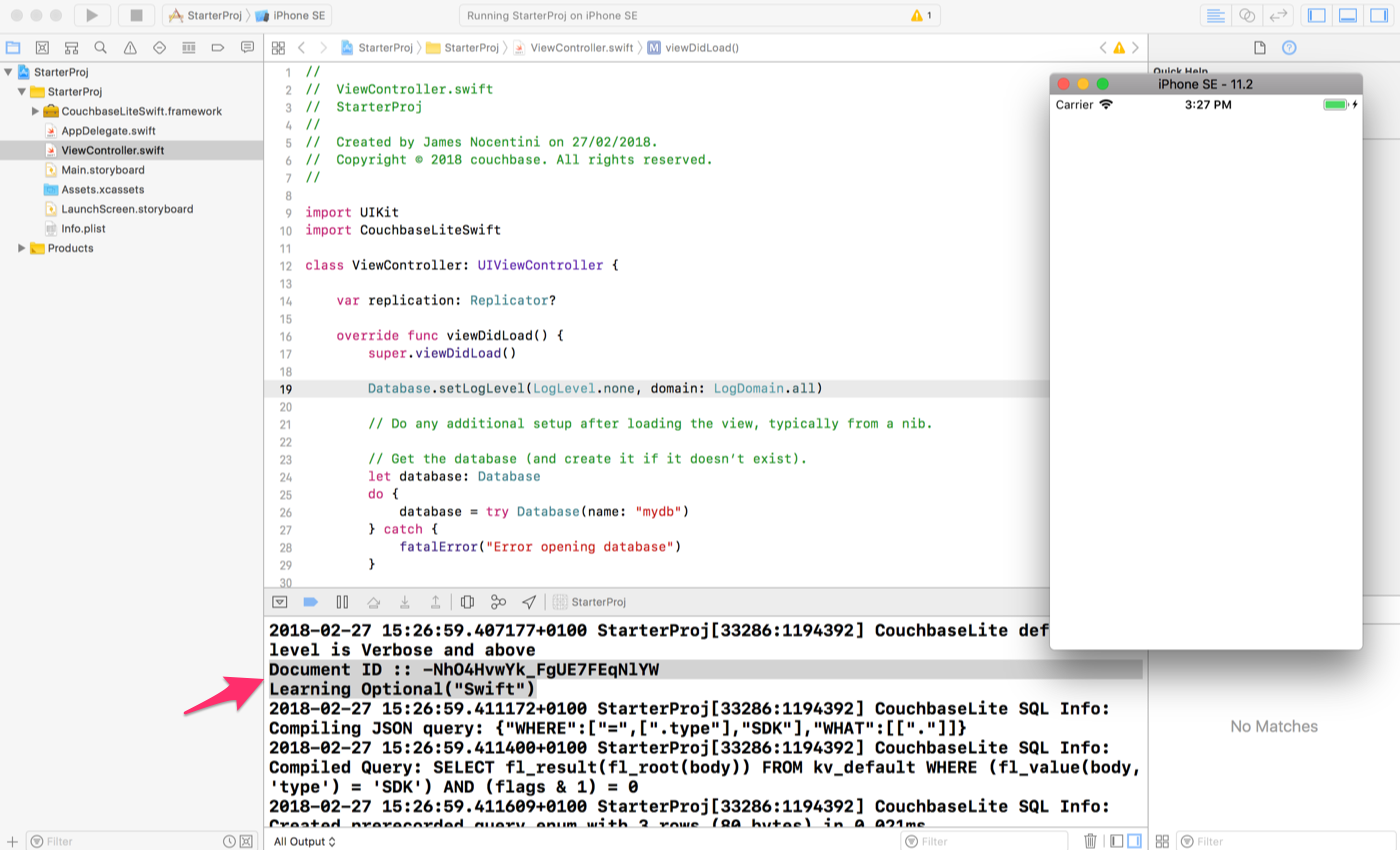Open the Report navigator speech bubble
Viewport: 1400px width, 850px height.
tap(246, 47)
